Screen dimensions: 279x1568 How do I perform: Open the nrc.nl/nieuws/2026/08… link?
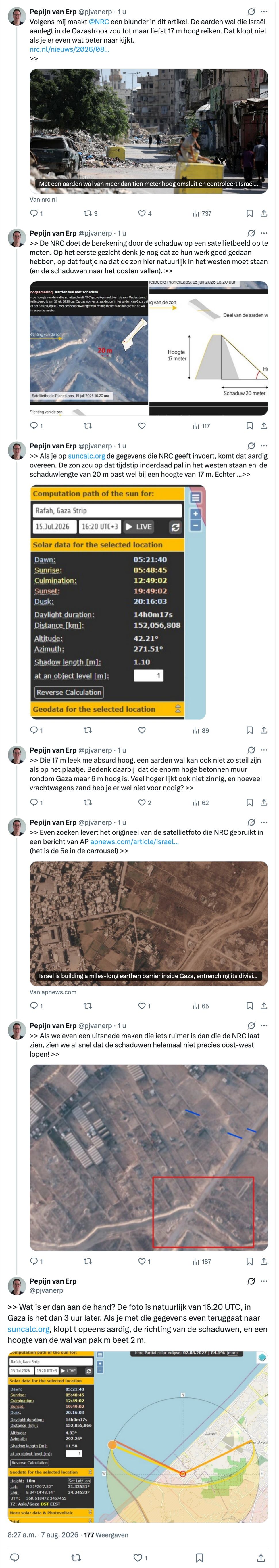pos(69,49)
